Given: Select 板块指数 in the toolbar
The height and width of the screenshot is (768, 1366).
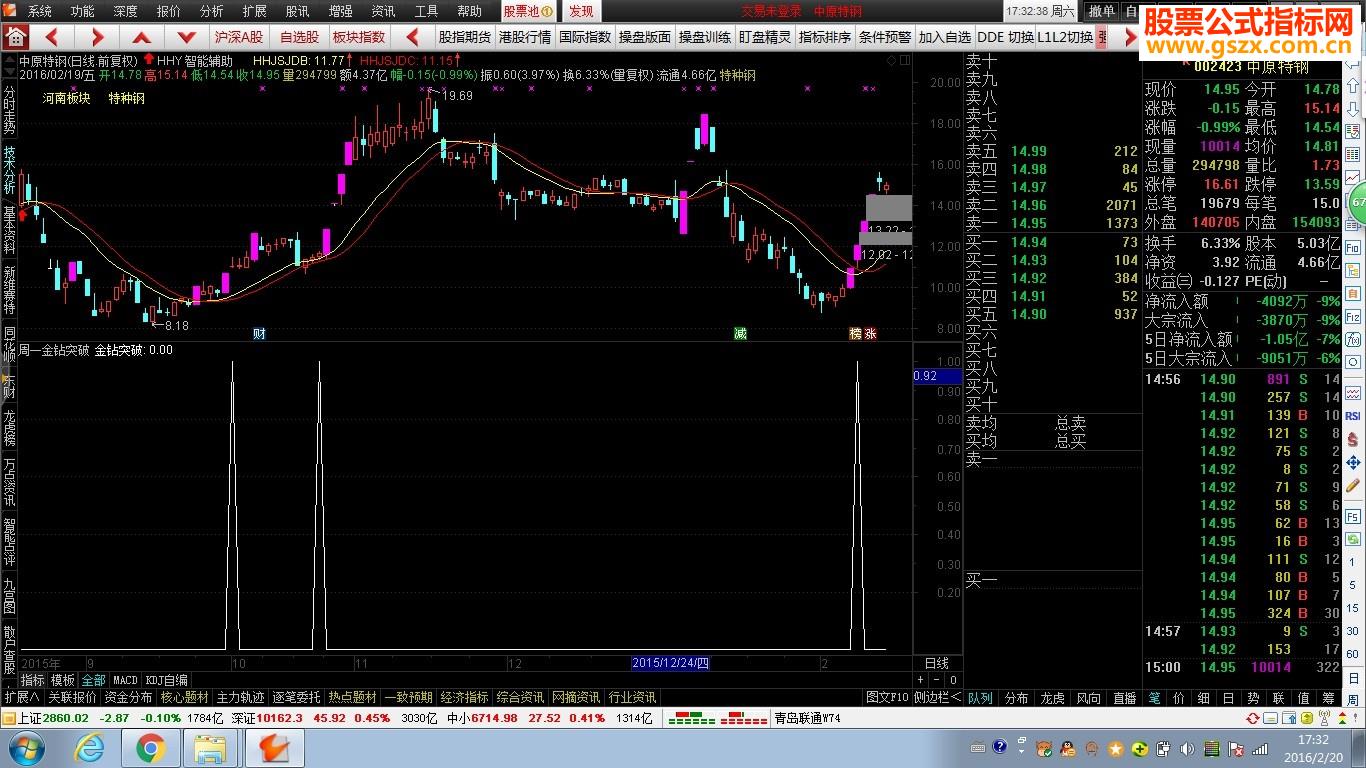Looking at the screenshot, I should (x=358, y=37).
